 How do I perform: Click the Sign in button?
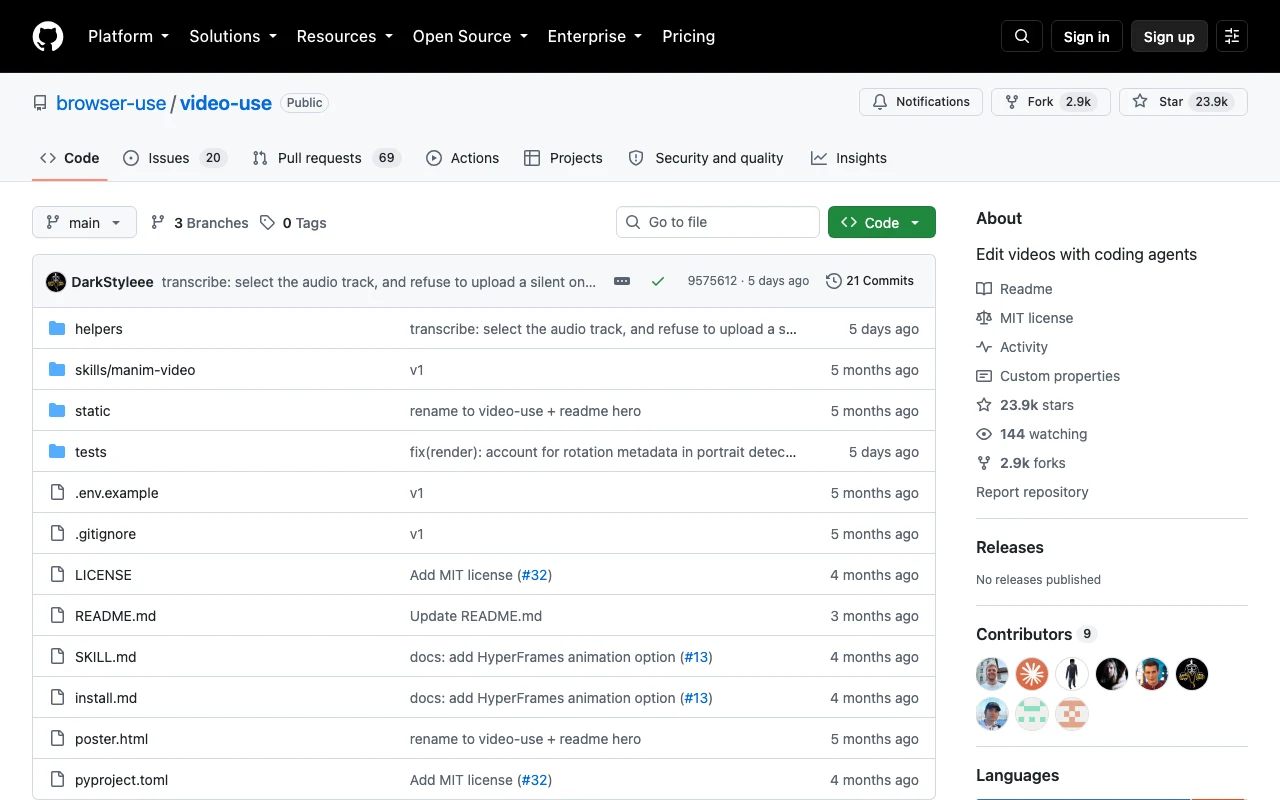(x=1087, y=36)
